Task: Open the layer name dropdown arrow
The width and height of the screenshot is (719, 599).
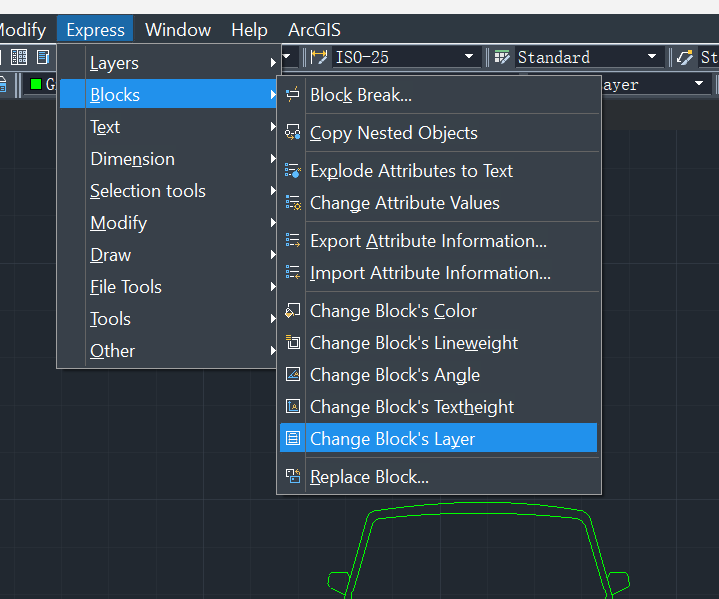Action: [699, 84]
